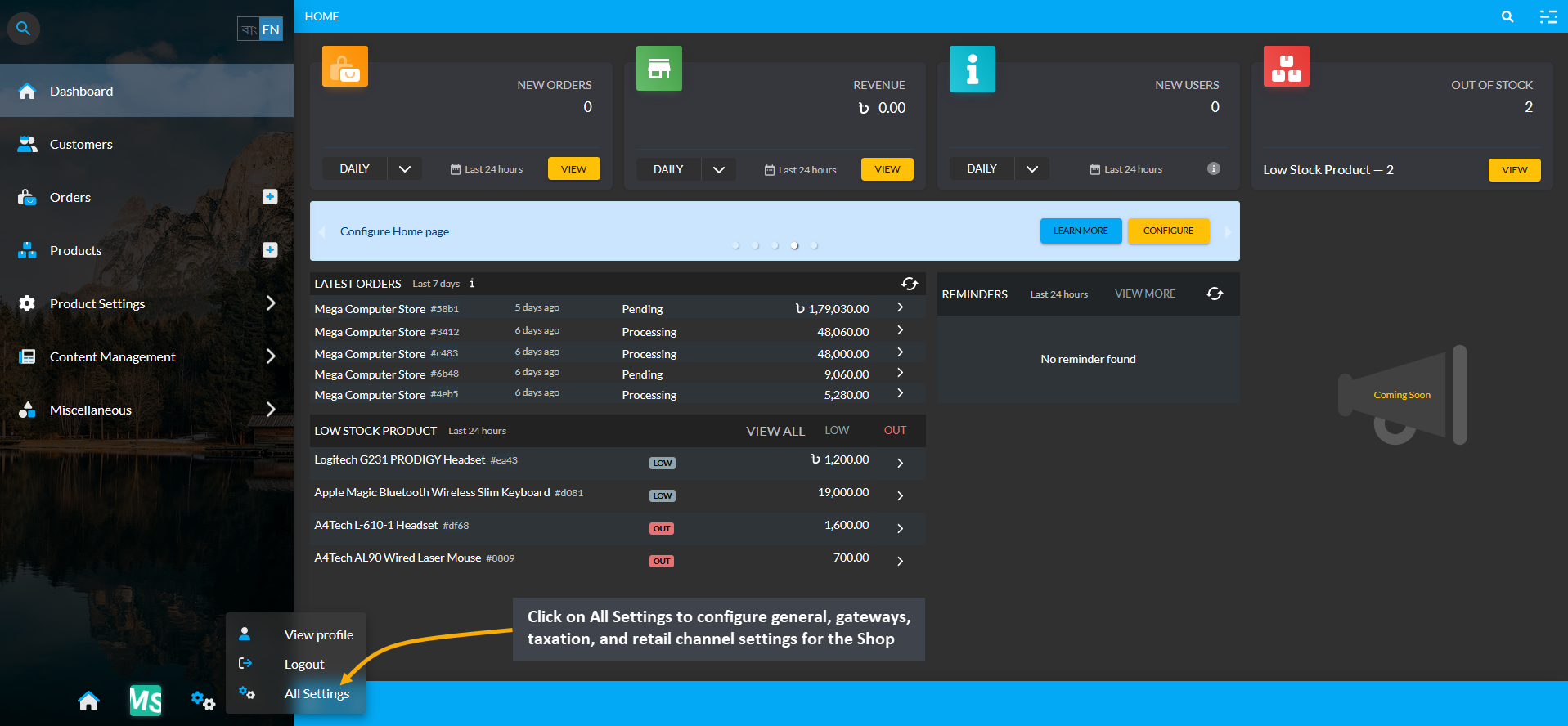Screen dimensions: 1568x726
Task: Go to previous banner slide arrow
Action: [x=321, y=231]
